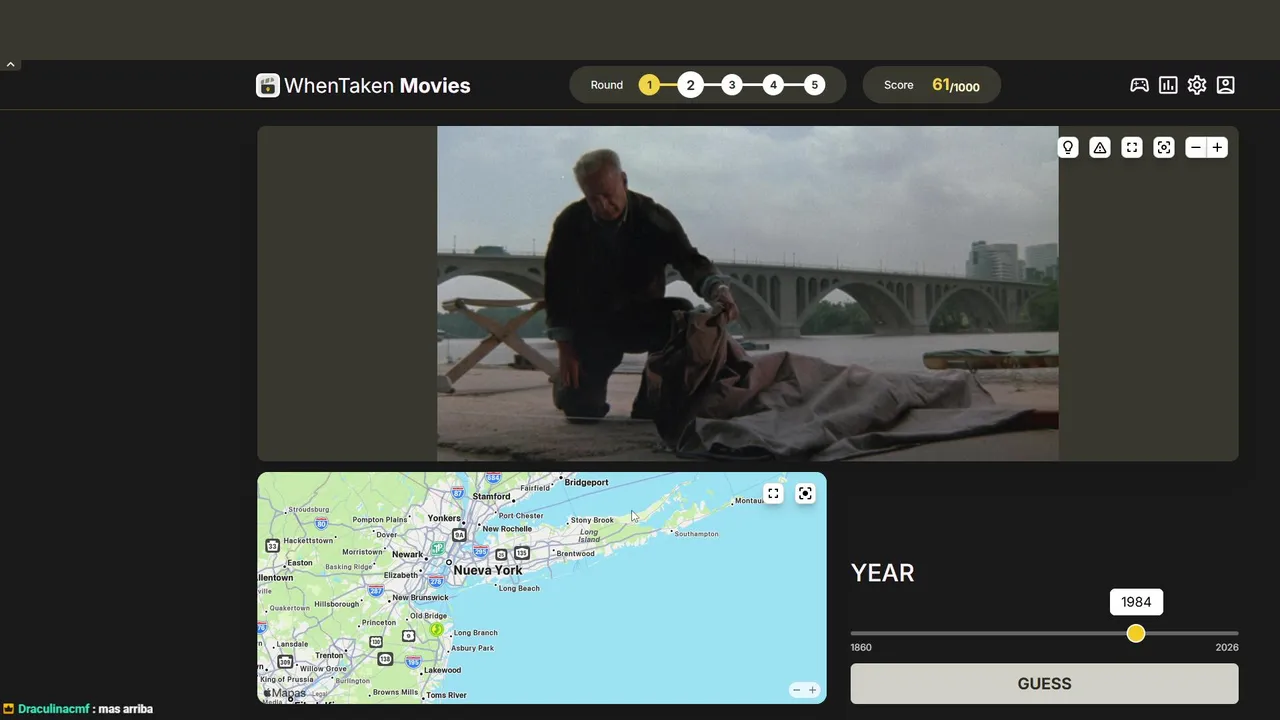This screenshot has height=720, width=1280.
Task: Click Toms River on the map
Action: [446, 695]
